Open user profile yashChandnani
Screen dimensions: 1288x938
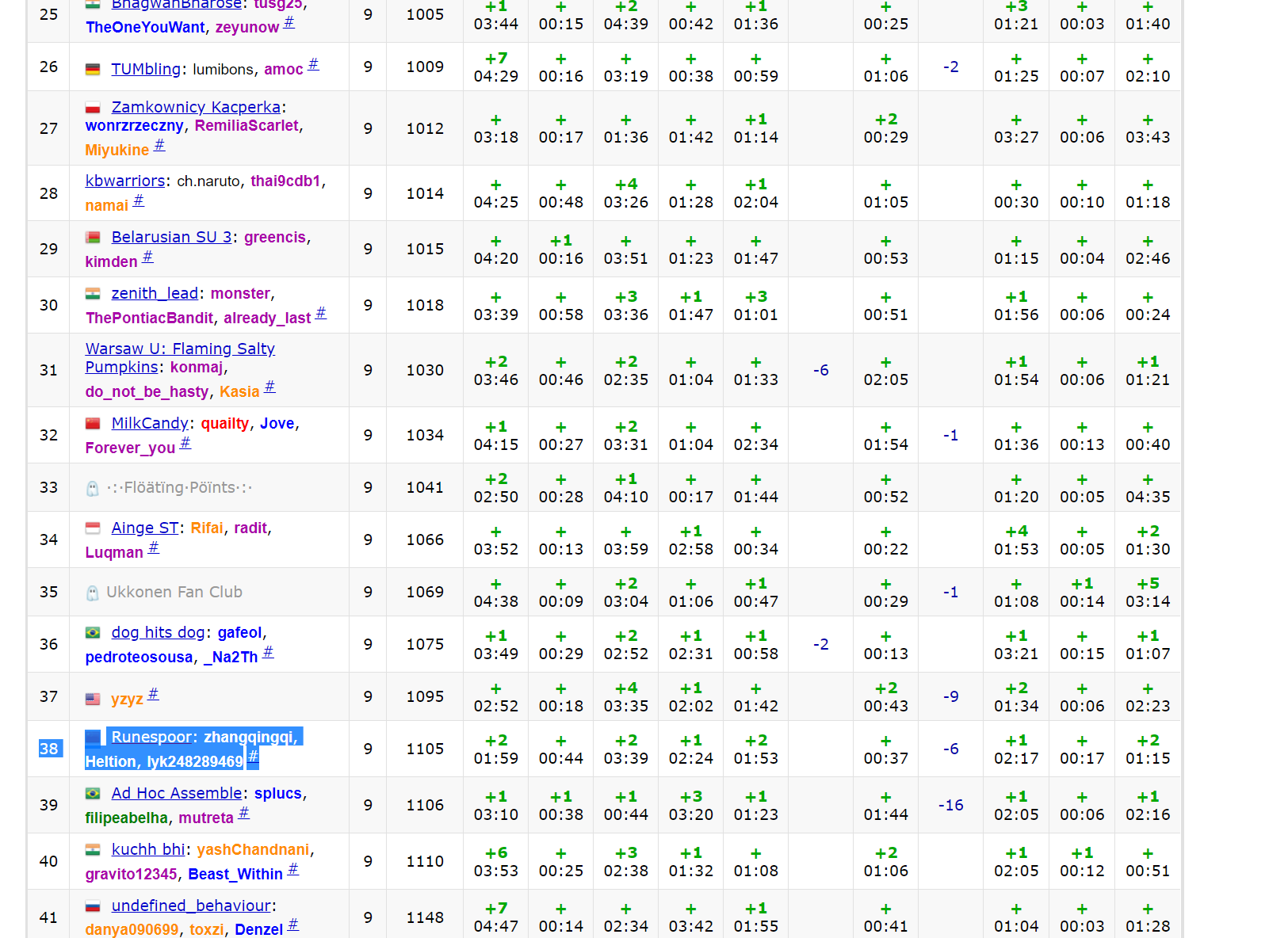(253, 849)
